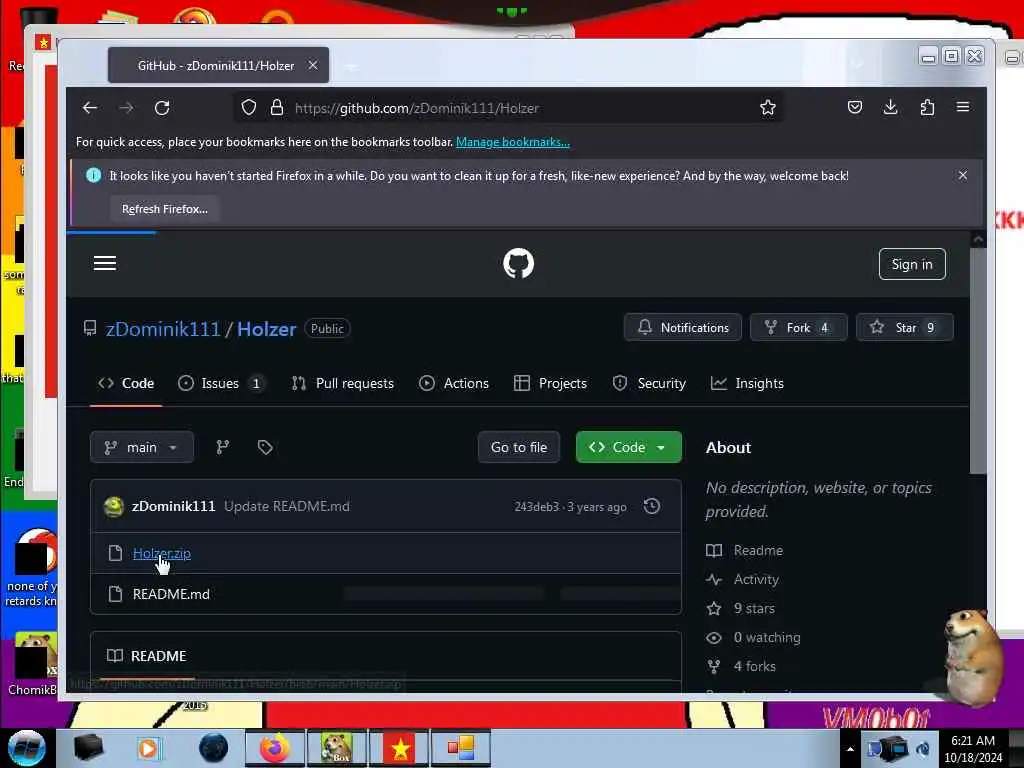
Task: Switch to the Code tab
Action: point(126,383)
